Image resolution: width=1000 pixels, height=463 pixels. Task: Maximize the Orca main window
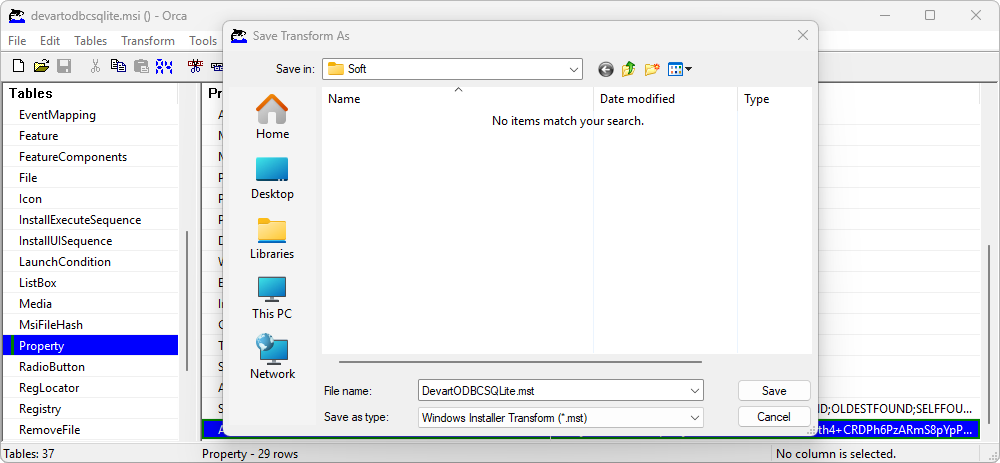point(930,15)
